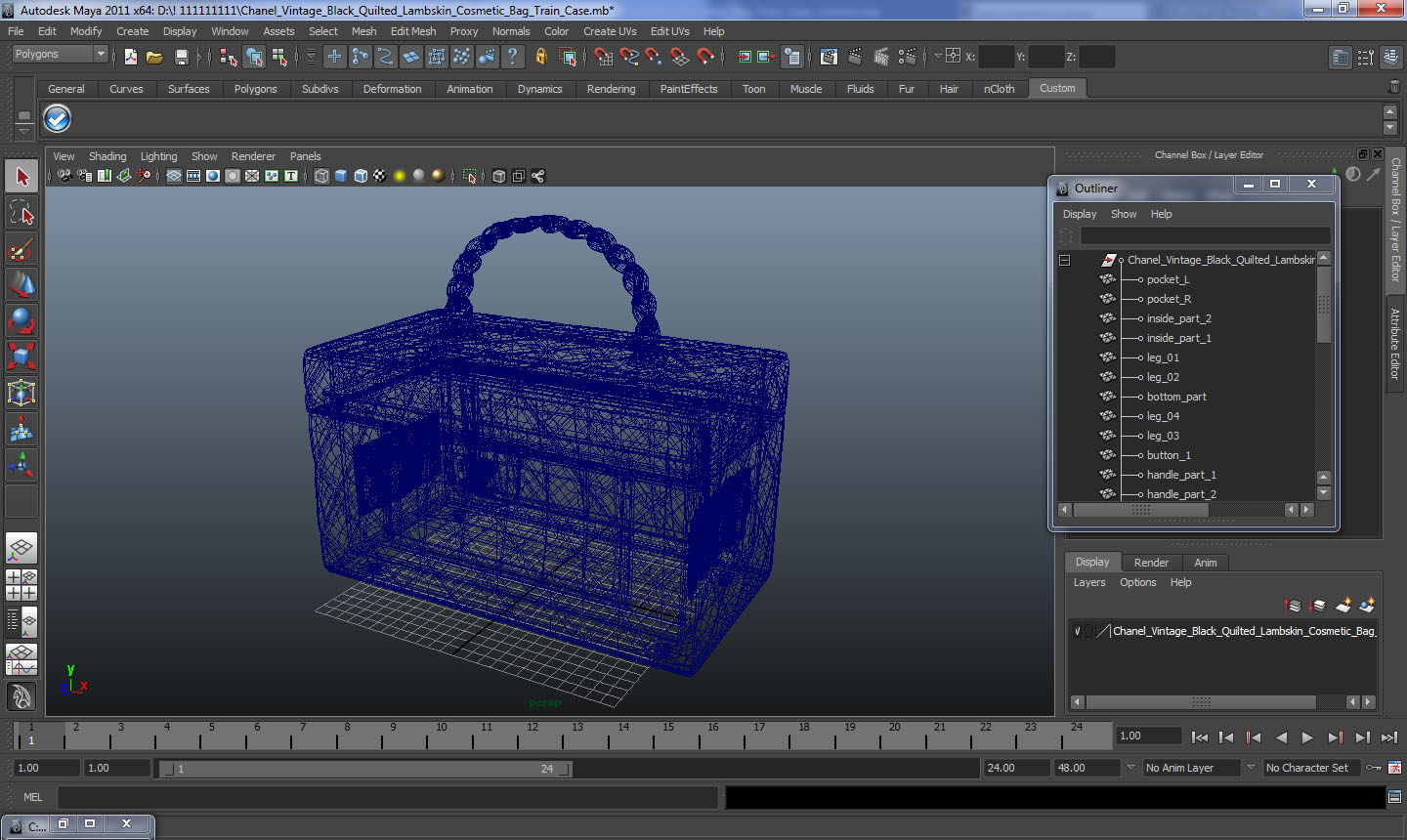Toggle Smooth Shade All in viewport toolbar
Image resolution: width=1407 pixels, height=840 pixels.
click(x=341, y=176)
